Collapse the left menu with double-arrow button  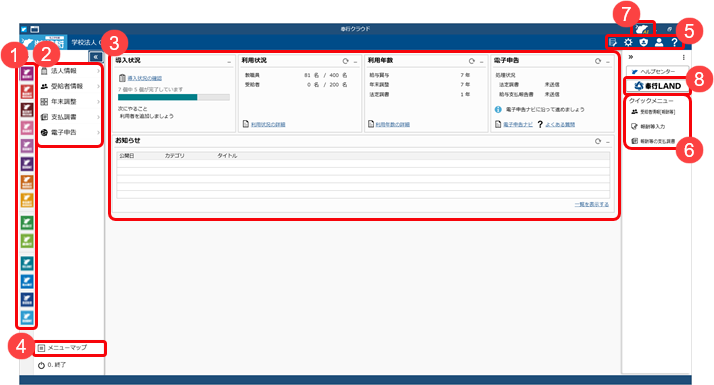pos(95,57)
